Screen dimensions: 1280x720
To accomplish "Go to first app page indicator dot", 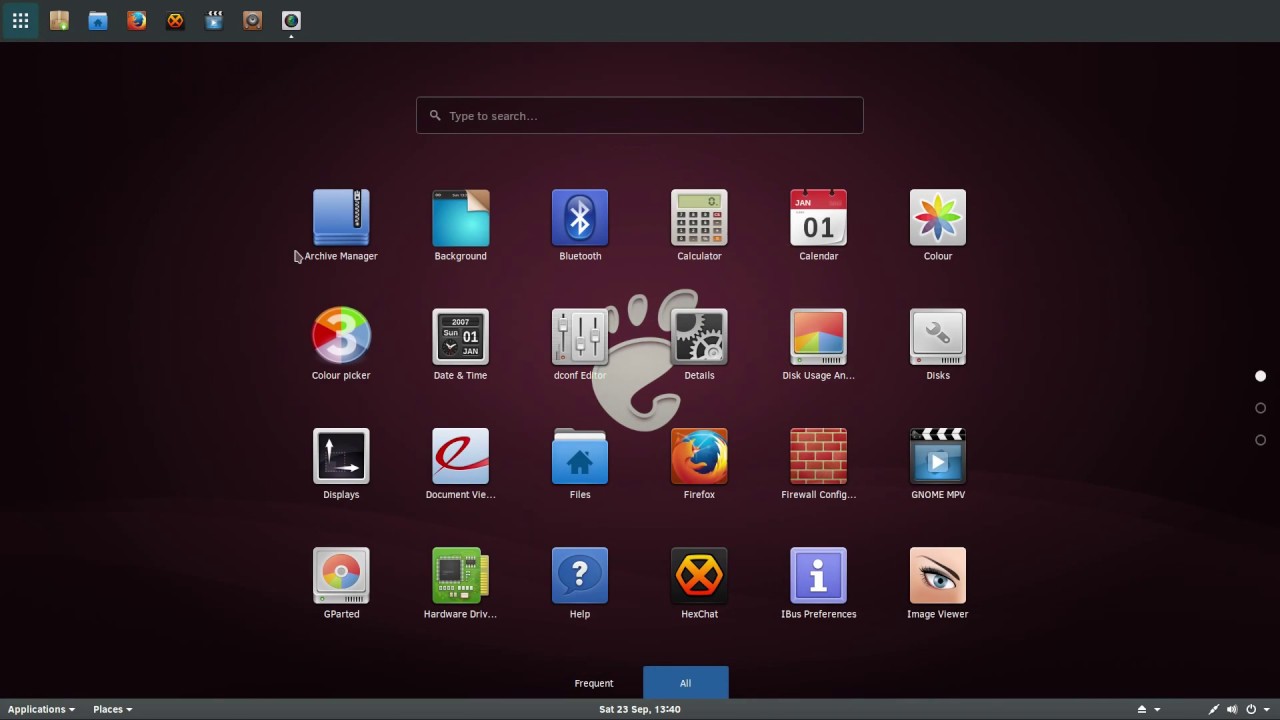I will coord(1260,376).
